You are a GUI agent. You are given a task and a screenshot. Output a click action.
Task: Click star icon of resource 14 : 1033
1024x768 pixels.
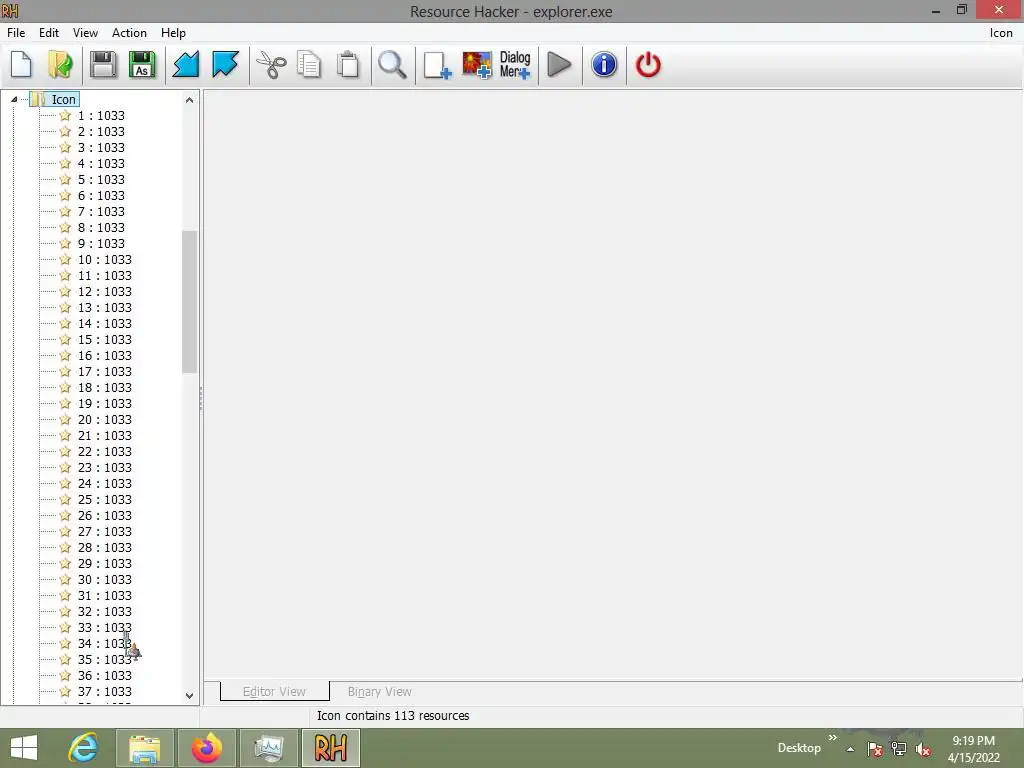click(65, 323)
